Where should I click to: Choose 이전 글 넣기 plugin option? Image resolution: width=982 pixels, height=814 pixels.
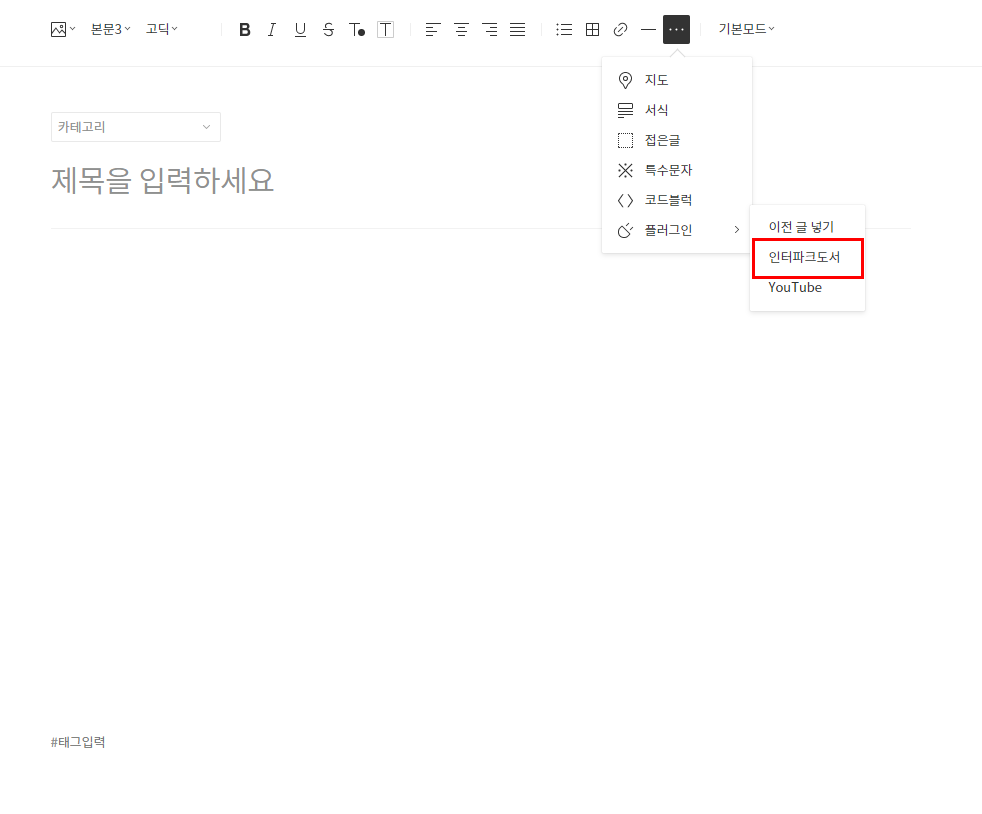point(807,227)
